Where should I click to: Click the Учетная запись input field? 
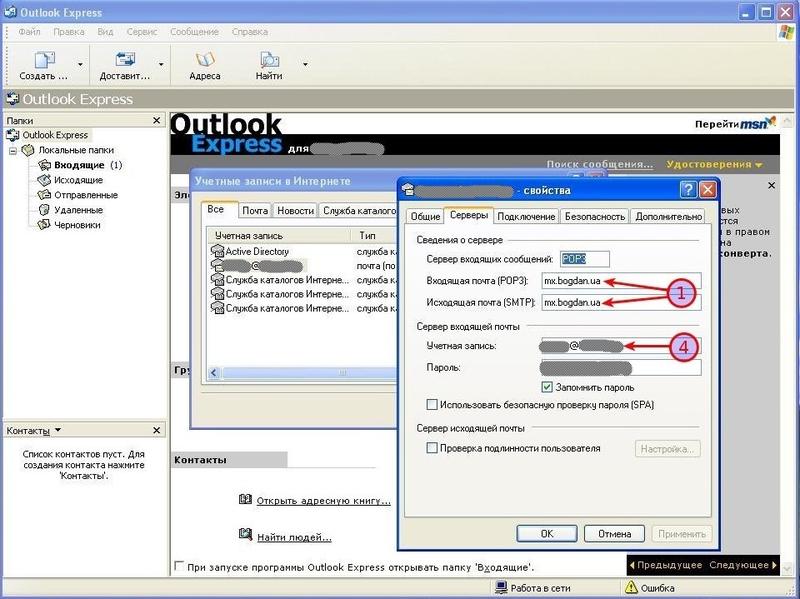pyautogui.click(x=621, y=346)
